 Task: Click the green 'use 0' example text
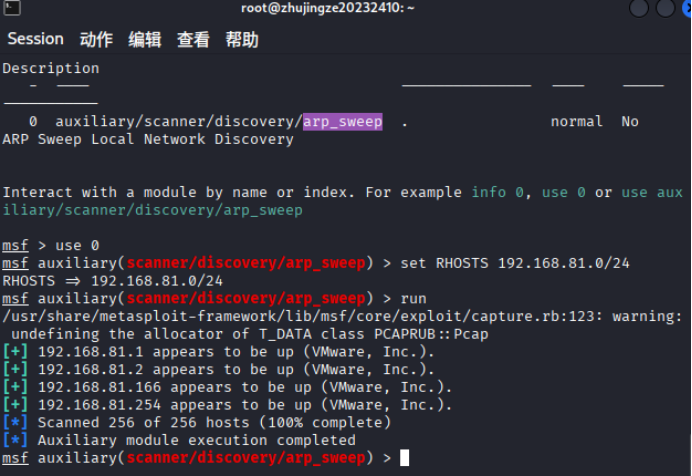pos(564,192)
